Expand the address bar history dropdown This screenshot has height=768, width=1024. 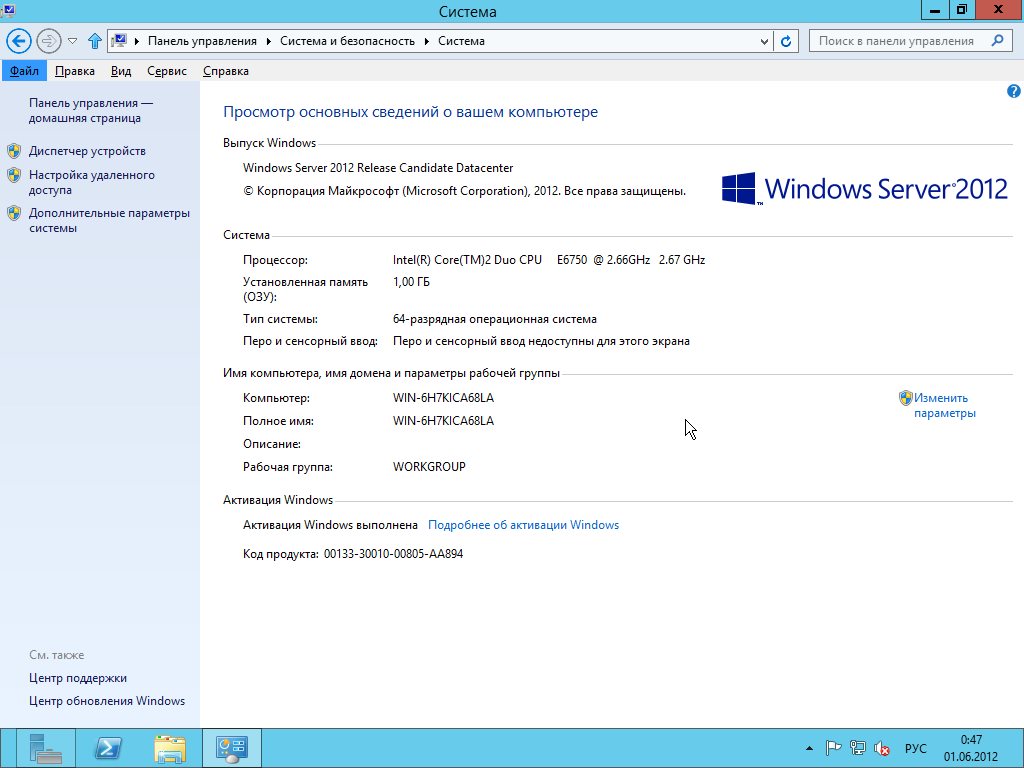tap(764, 41)
